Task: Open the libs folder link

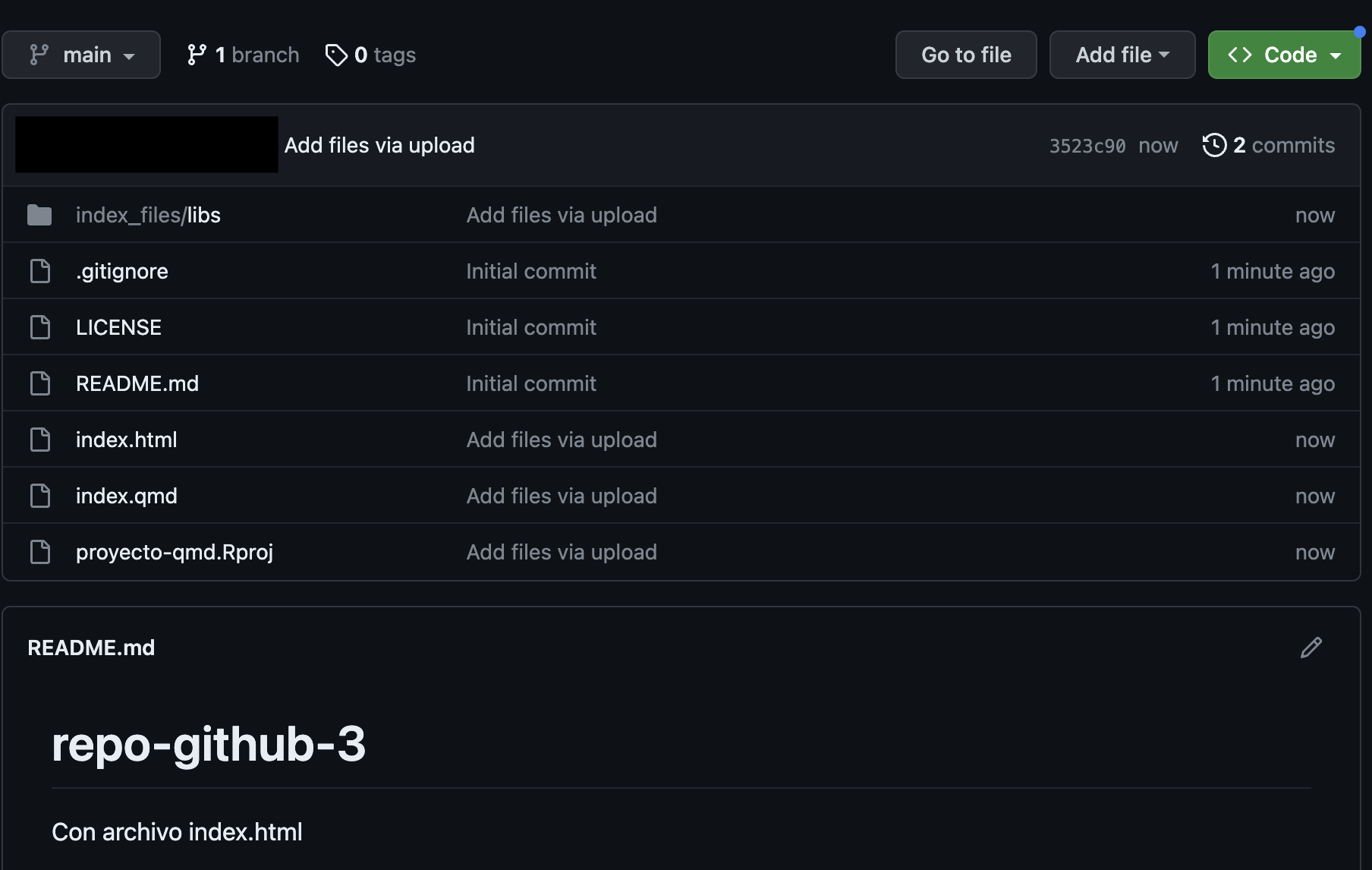Action: [x=203, y=216]
